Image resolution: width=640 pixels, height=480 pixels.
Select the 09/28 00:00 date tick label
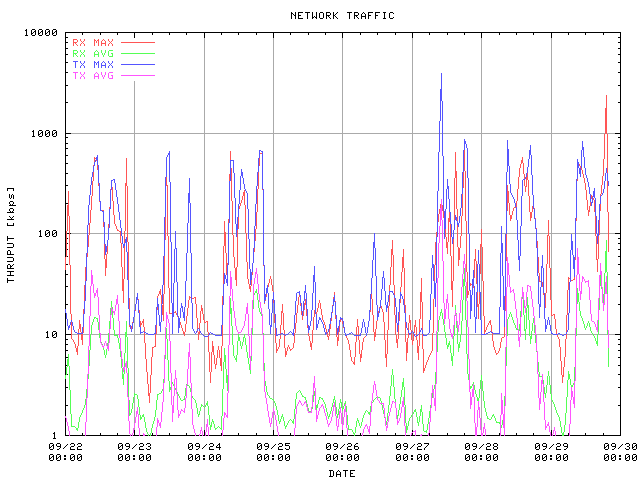(481, 452)
